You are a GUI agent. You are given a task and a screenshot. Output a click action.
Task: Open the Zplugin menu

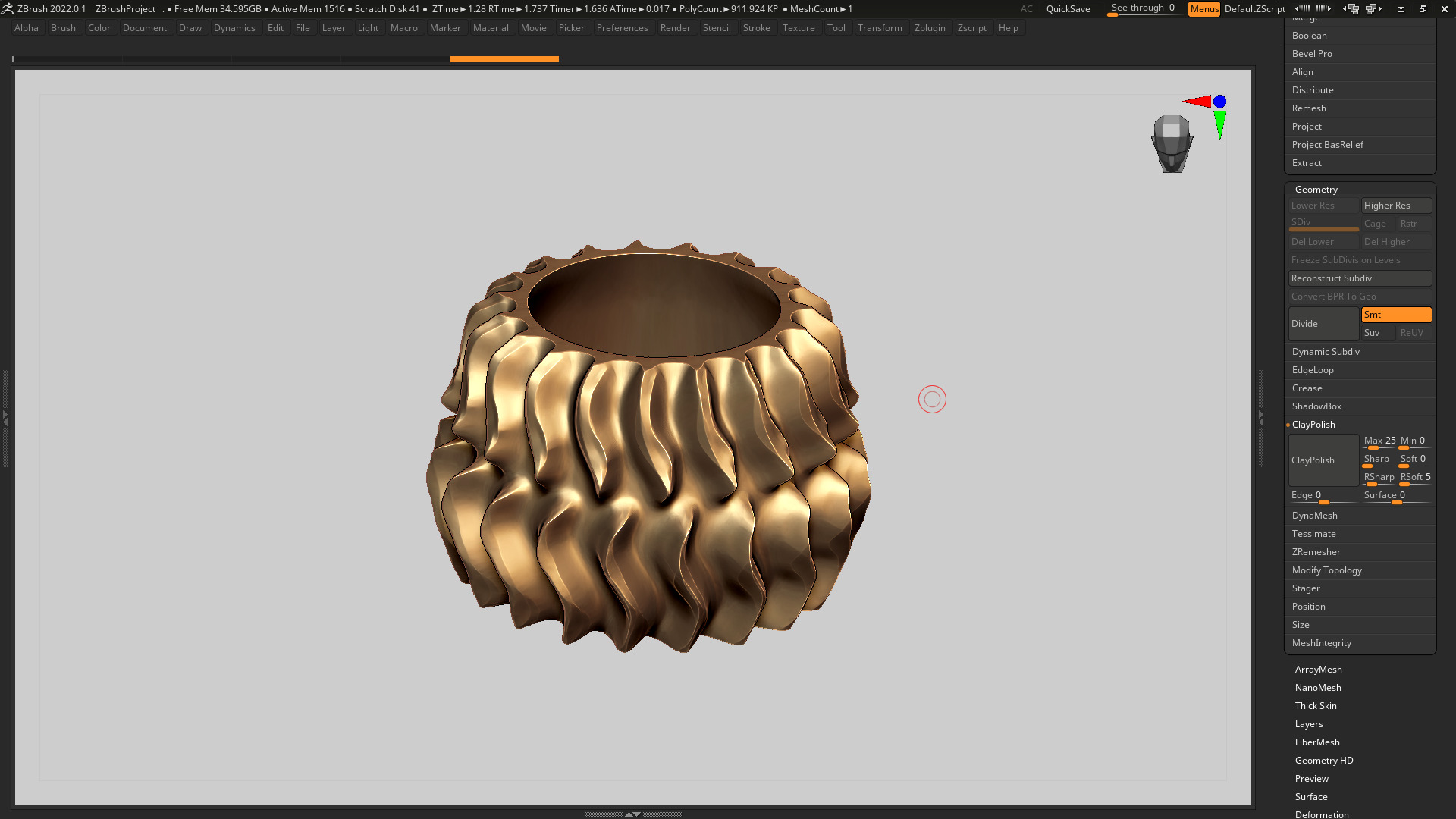pyautogui.click(x=930, y=28)
